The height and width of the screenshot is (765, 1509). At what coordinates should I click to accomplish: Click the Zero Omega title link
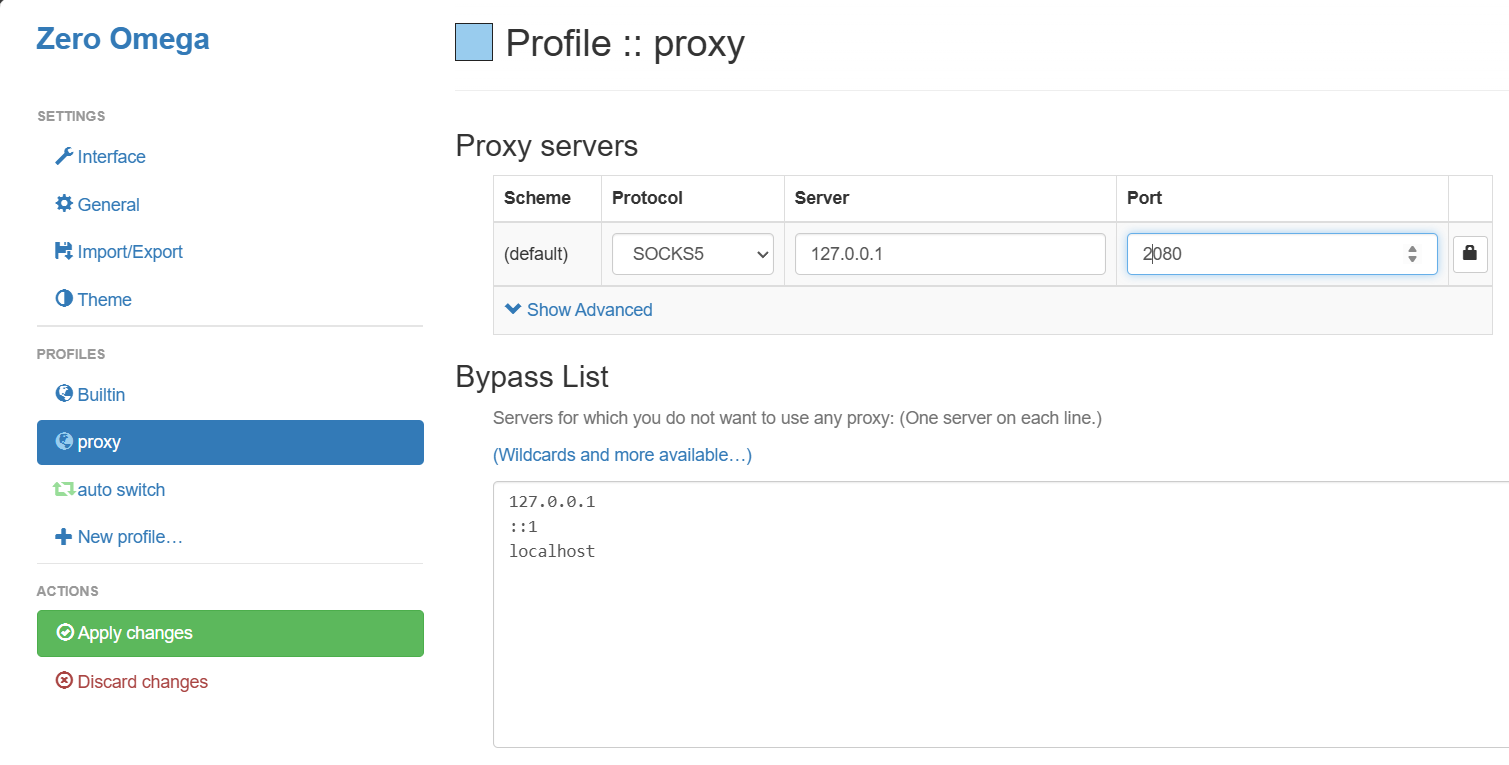[x=123, y=39]
